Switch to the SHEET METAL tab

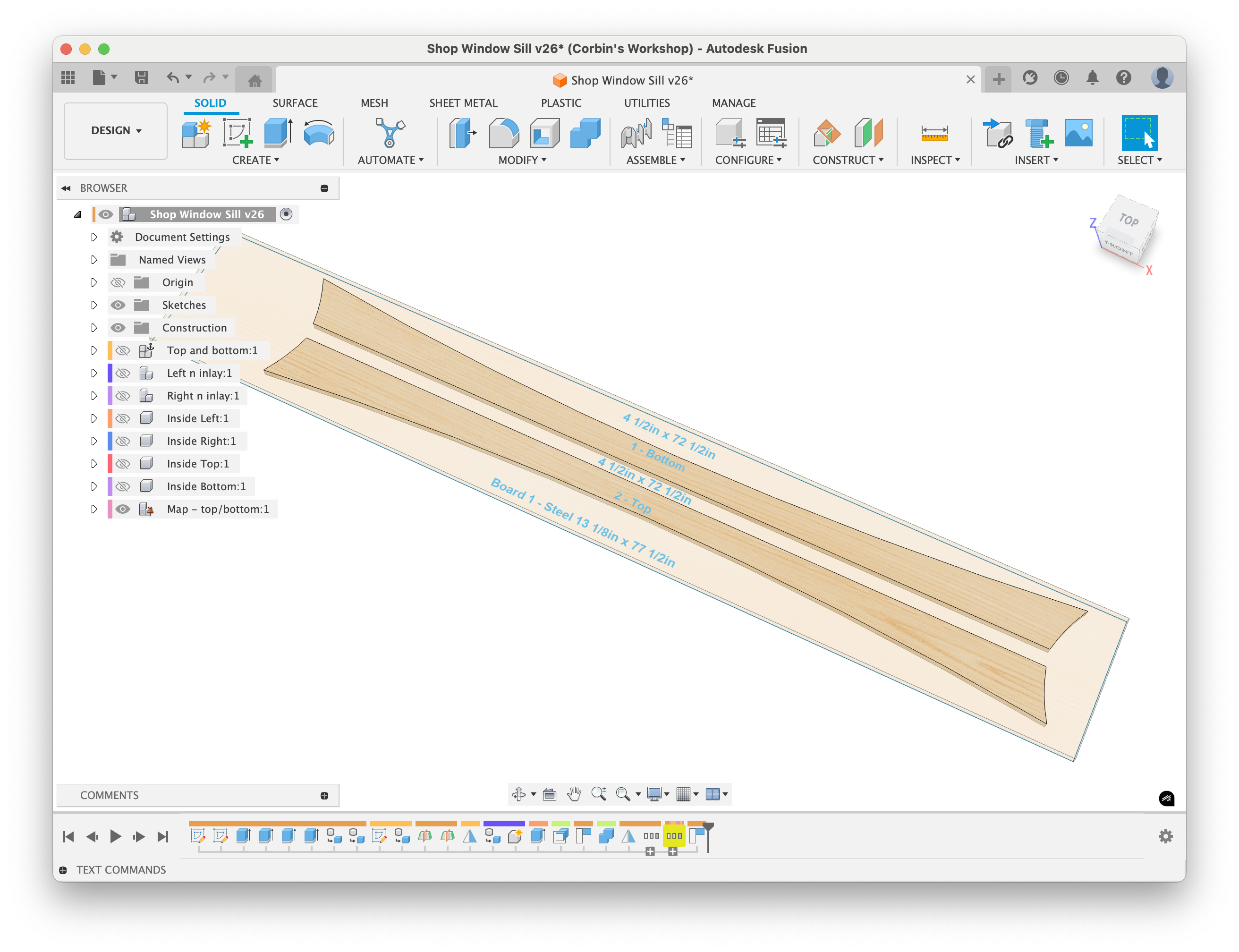463,102
